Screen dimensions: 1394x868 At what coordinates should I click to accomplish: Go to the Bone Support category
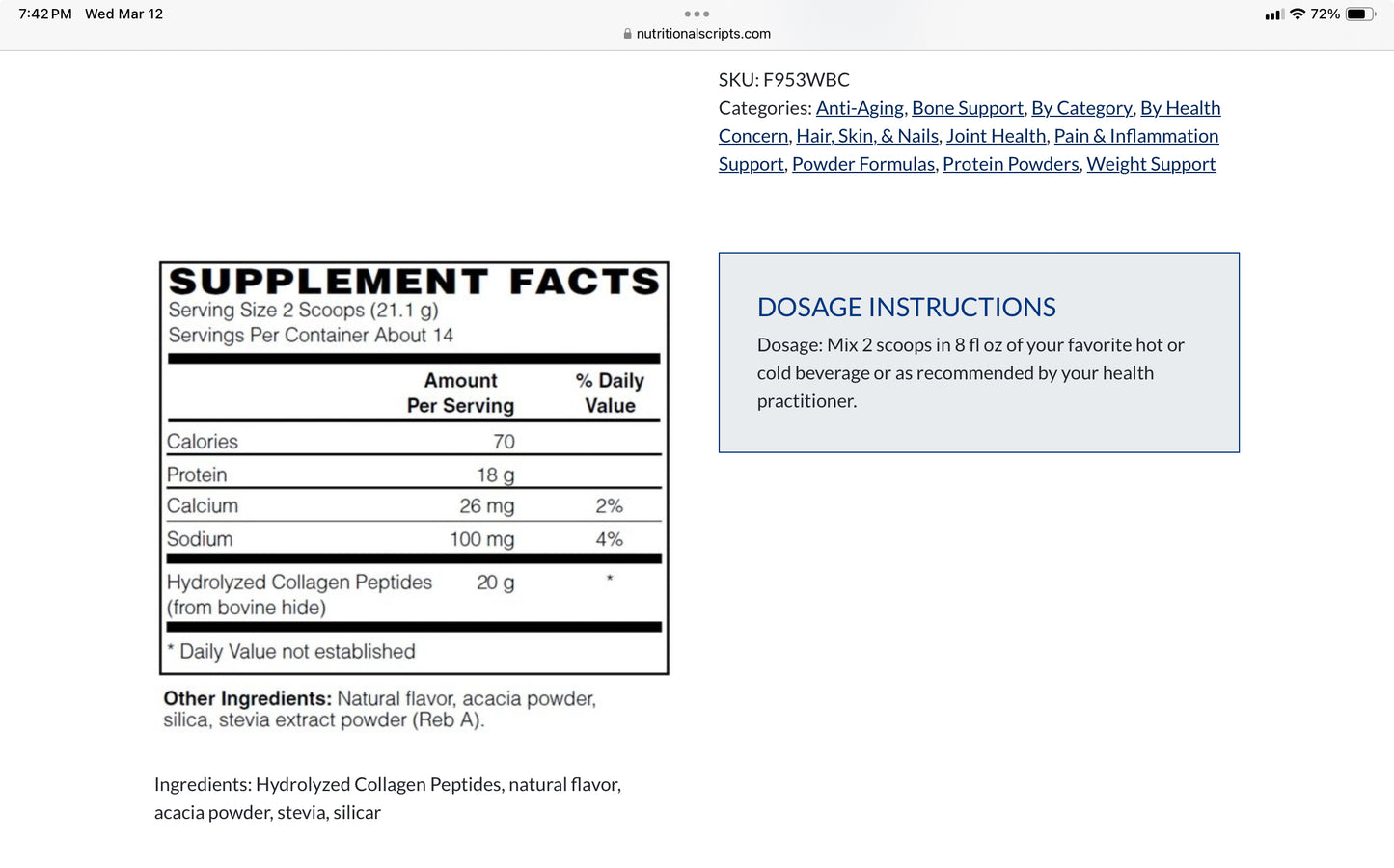click(967, 108)
